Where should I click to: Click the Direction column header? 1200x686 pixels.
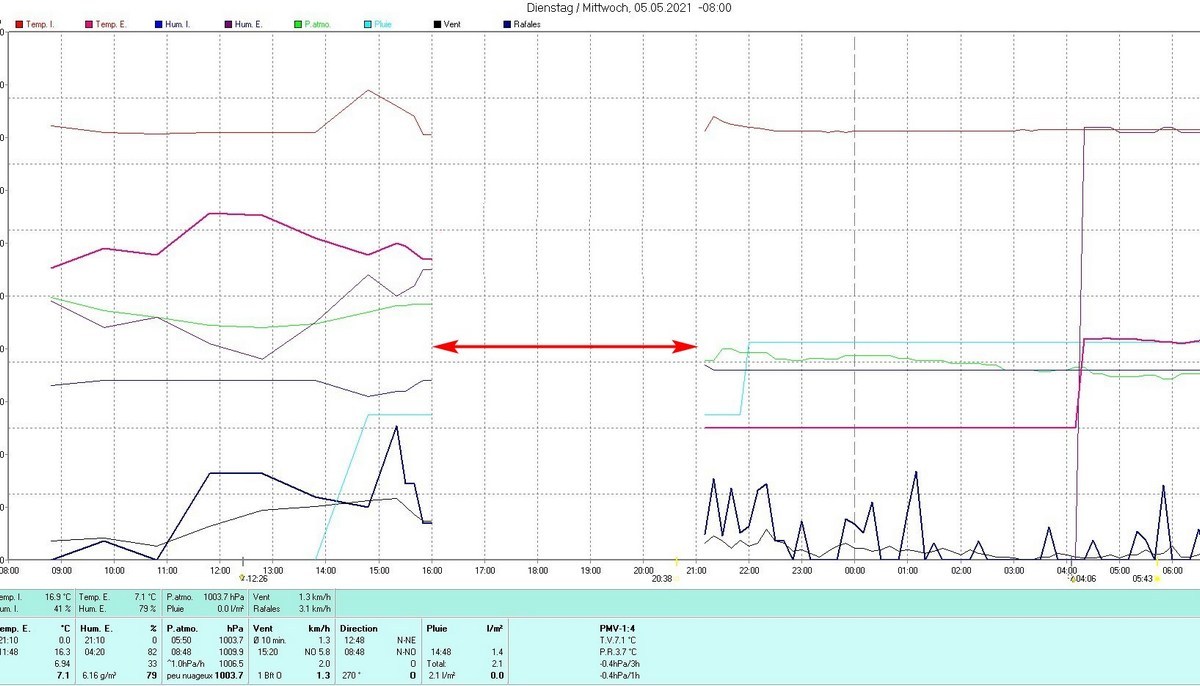coord(360,628)
